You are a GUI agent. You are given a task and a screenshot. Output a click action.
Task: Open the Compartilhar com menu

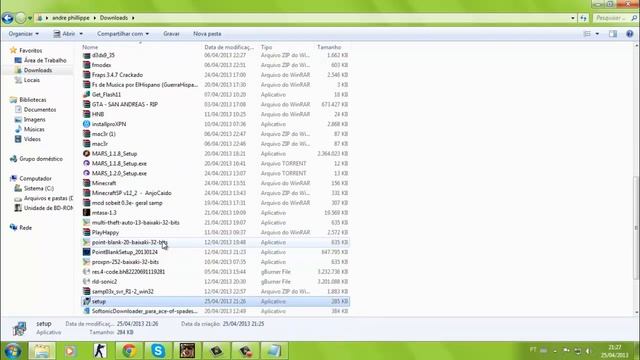(123, 34)
